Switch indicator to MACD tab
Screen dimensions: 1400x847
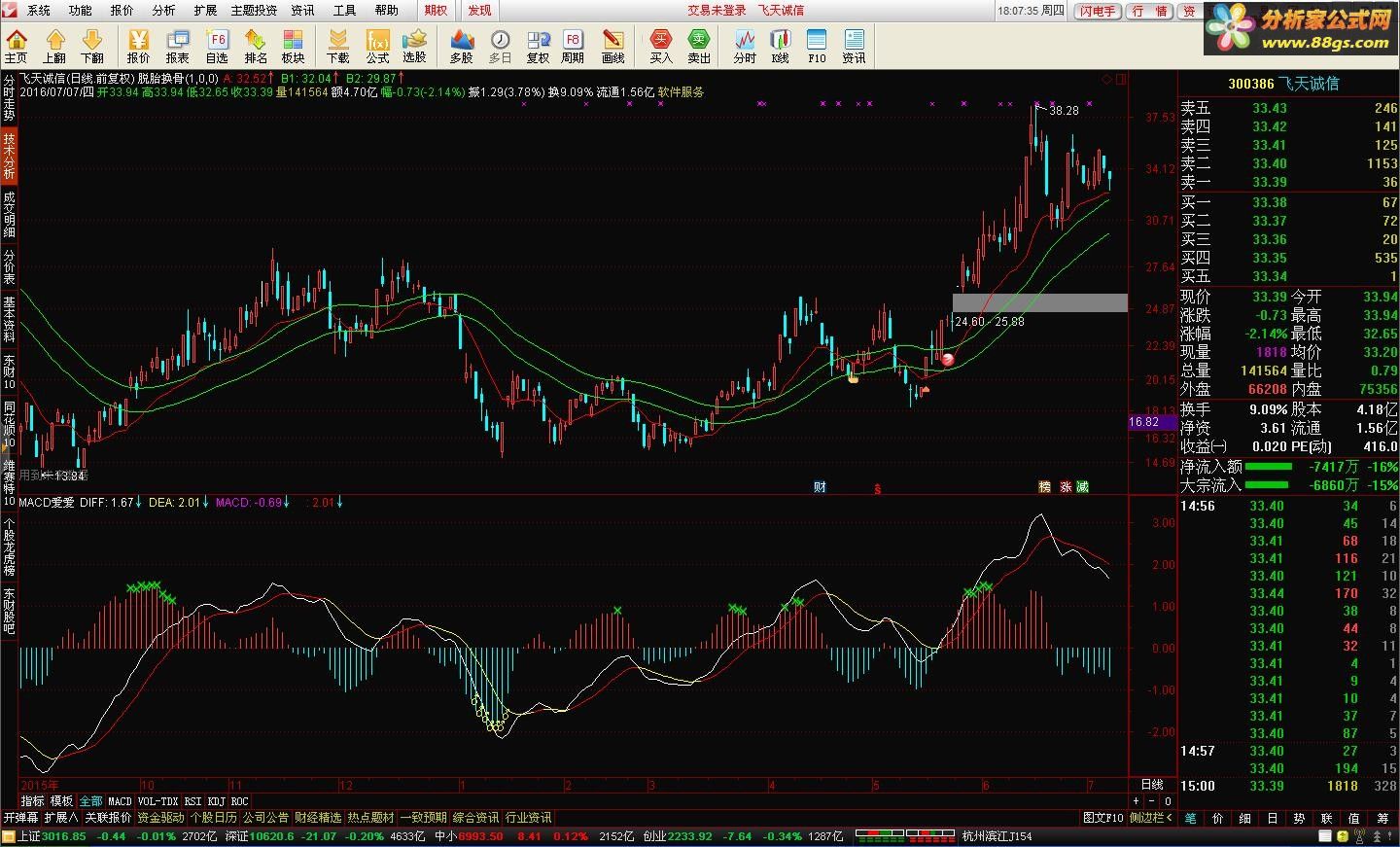point(120,801)
